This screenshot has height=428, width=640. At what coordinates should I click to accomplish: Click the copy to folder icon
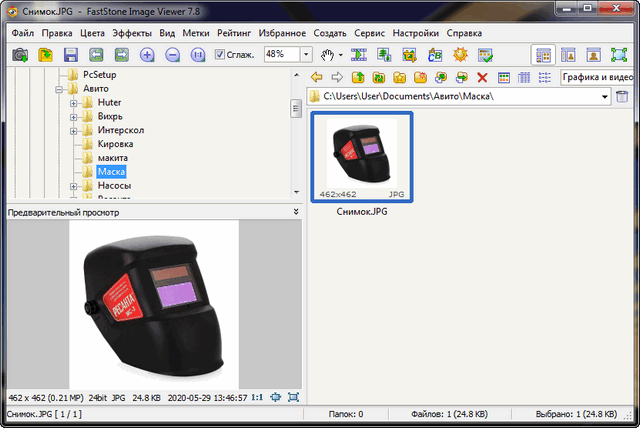tap(441, 77)
